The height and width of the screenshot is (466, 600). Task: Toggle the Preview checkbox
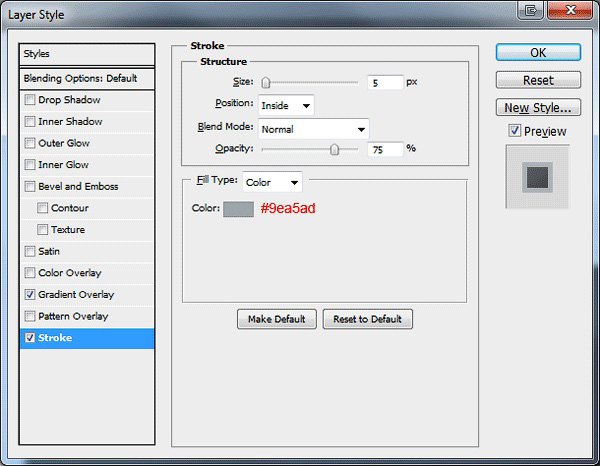tap(515, 131)
